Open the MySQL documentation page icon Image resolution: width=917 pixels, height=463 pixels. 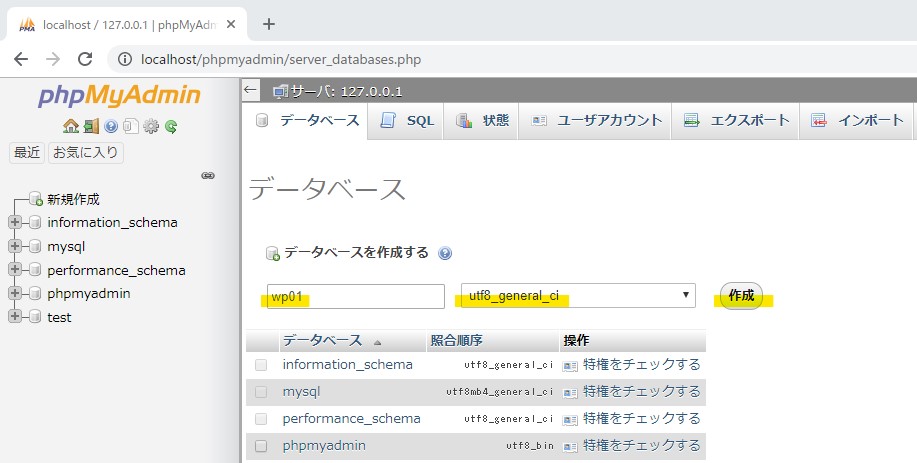(131, 126)
